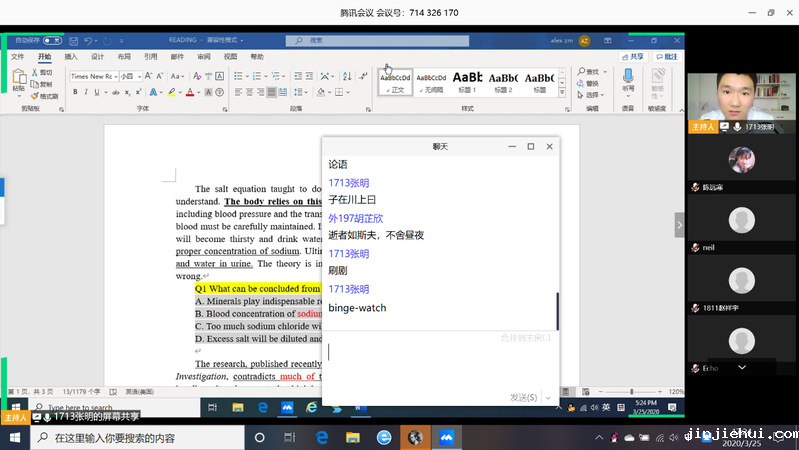
Task: Apply the text highlight color tool
Action: pyautogui.click(x=172, y=92)
